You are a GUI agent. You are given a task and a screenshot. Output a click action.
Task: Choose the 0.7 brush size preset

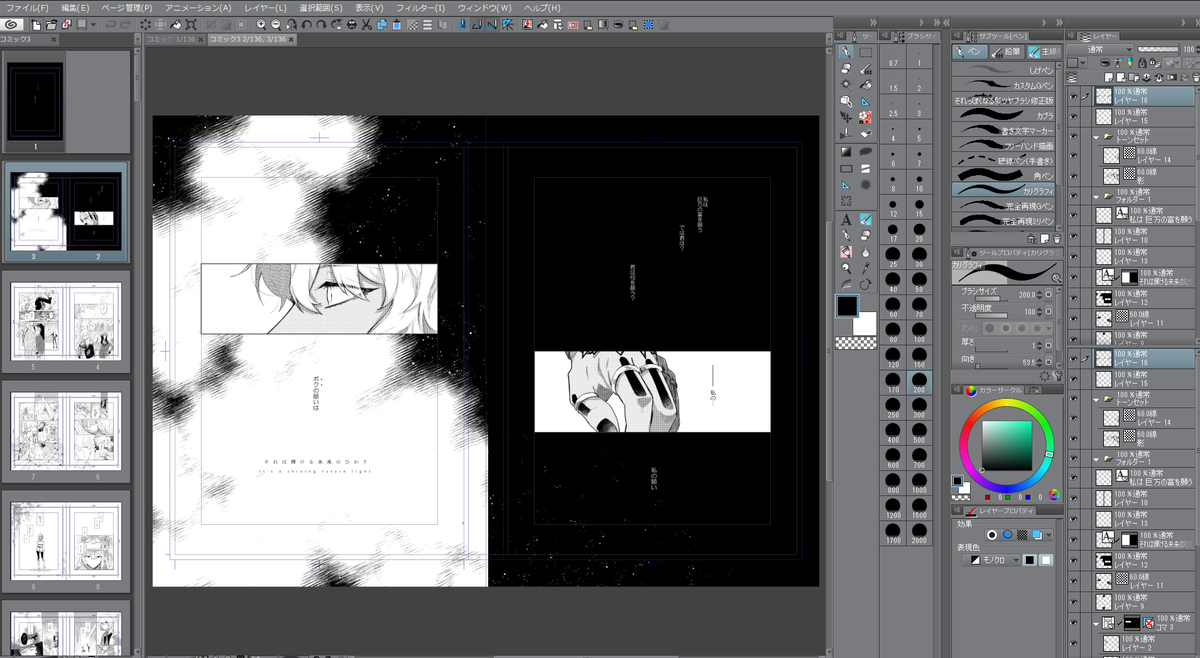[892, 58]
